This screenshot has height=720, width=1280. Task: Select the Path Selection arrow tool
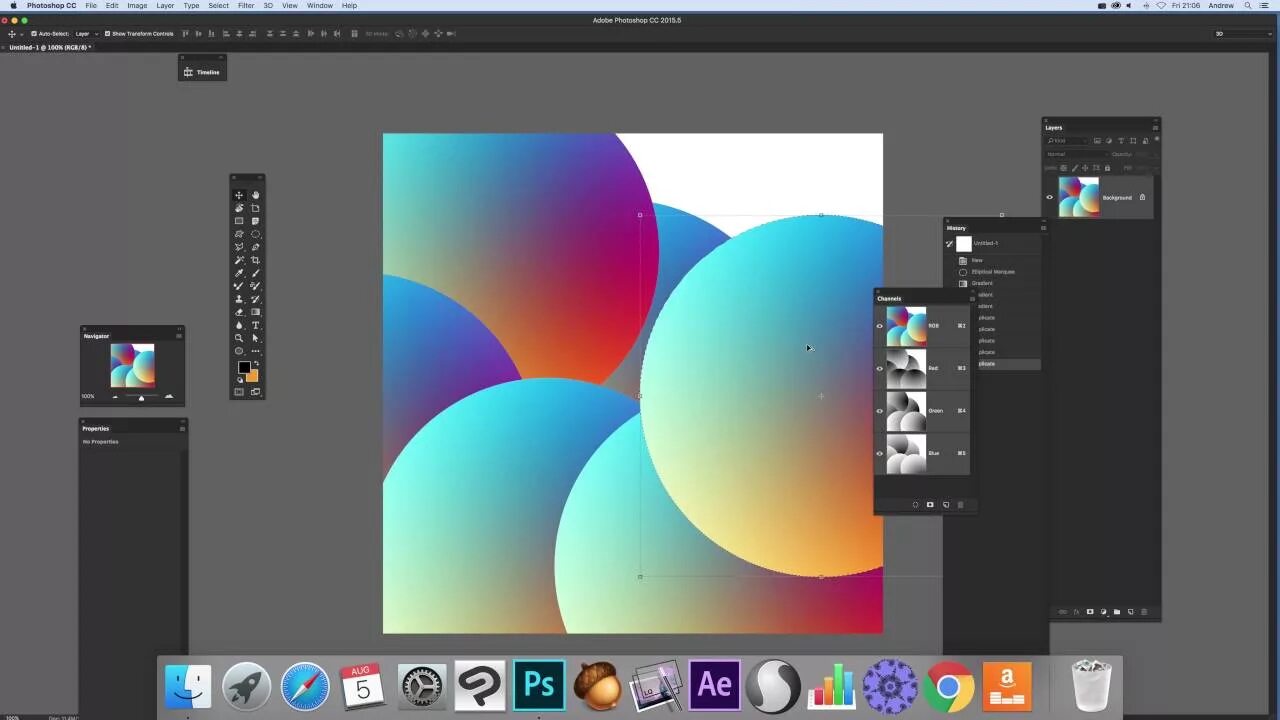[255, 338]
